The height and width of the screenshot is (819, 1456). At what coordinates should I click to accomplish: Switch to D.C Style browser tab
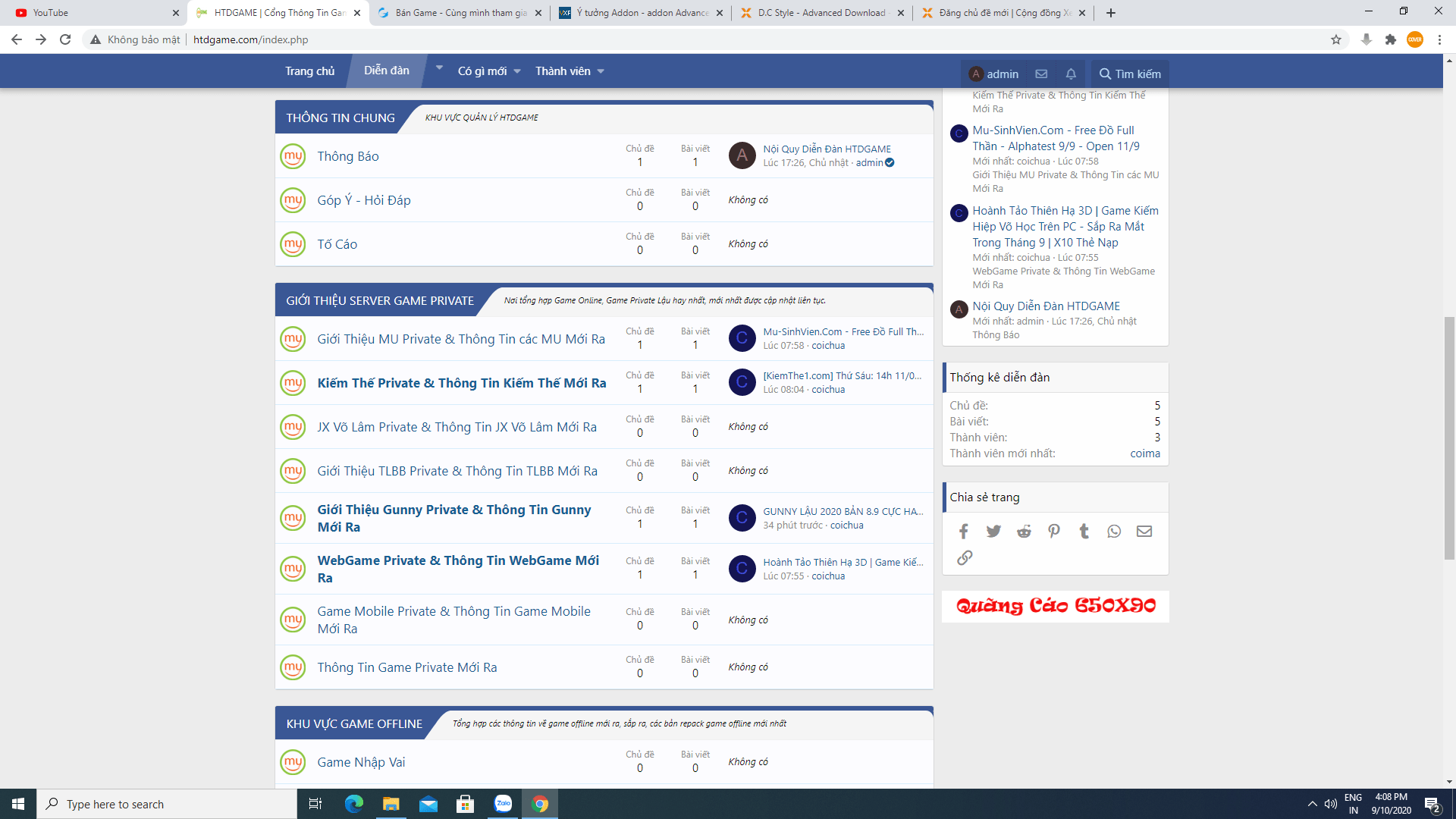pos(822,13)
